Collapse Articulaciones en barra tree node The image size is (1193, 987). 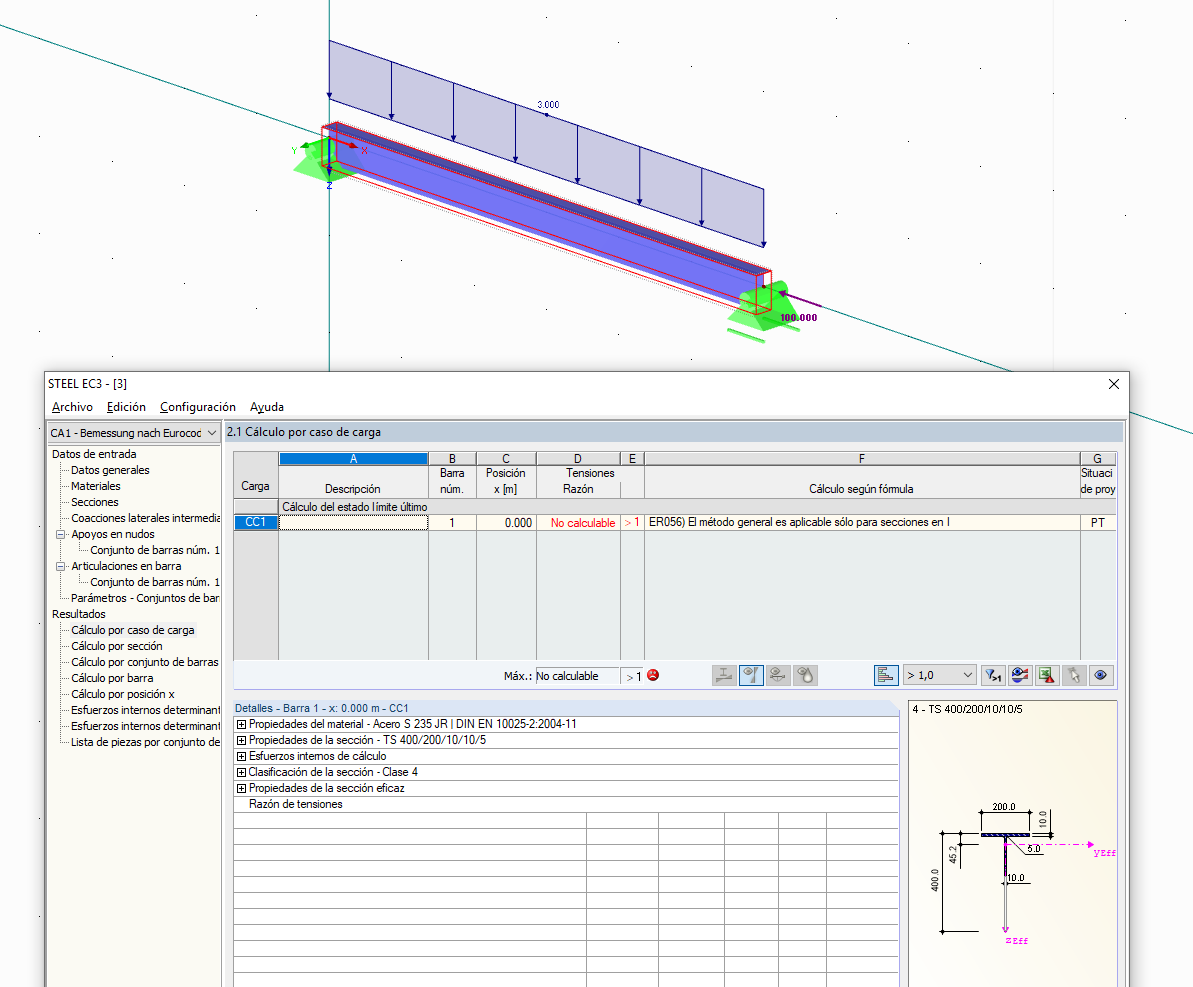(x=60, y=566)
